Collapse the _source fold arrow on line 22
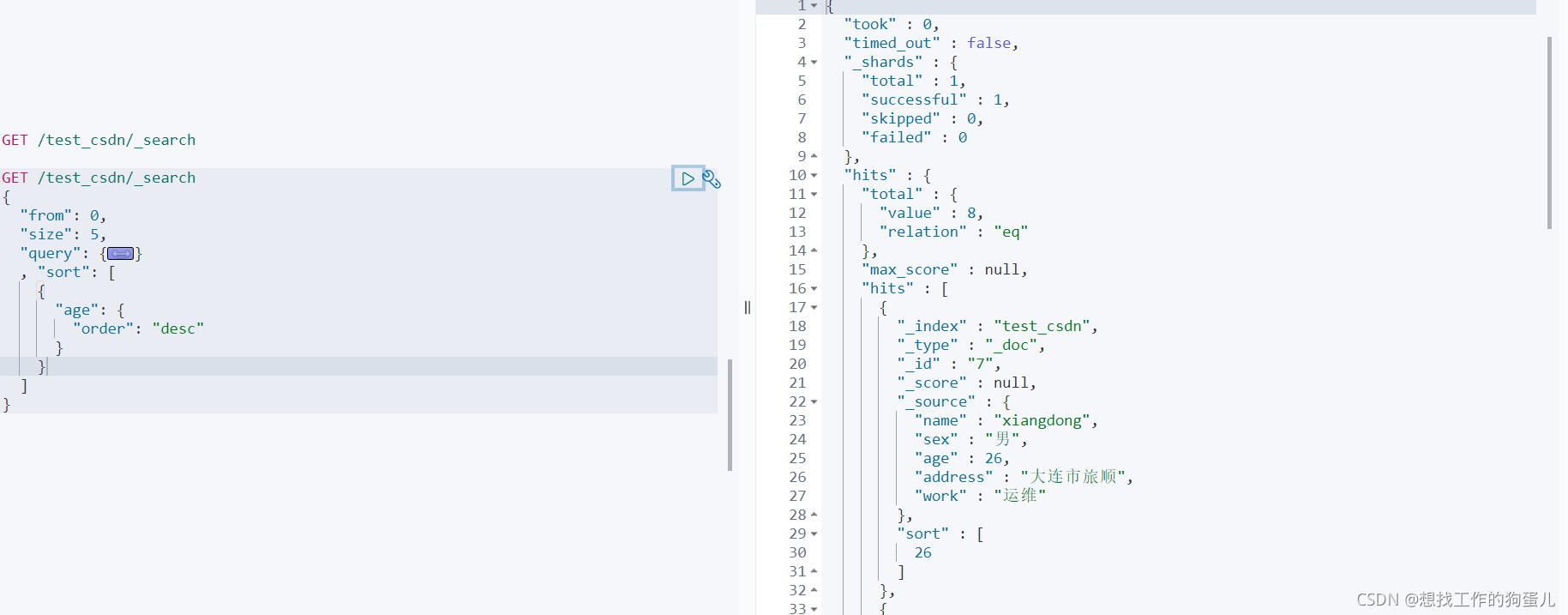The height and width of the screenshot is (615, 1568). [x=814, y=401]
